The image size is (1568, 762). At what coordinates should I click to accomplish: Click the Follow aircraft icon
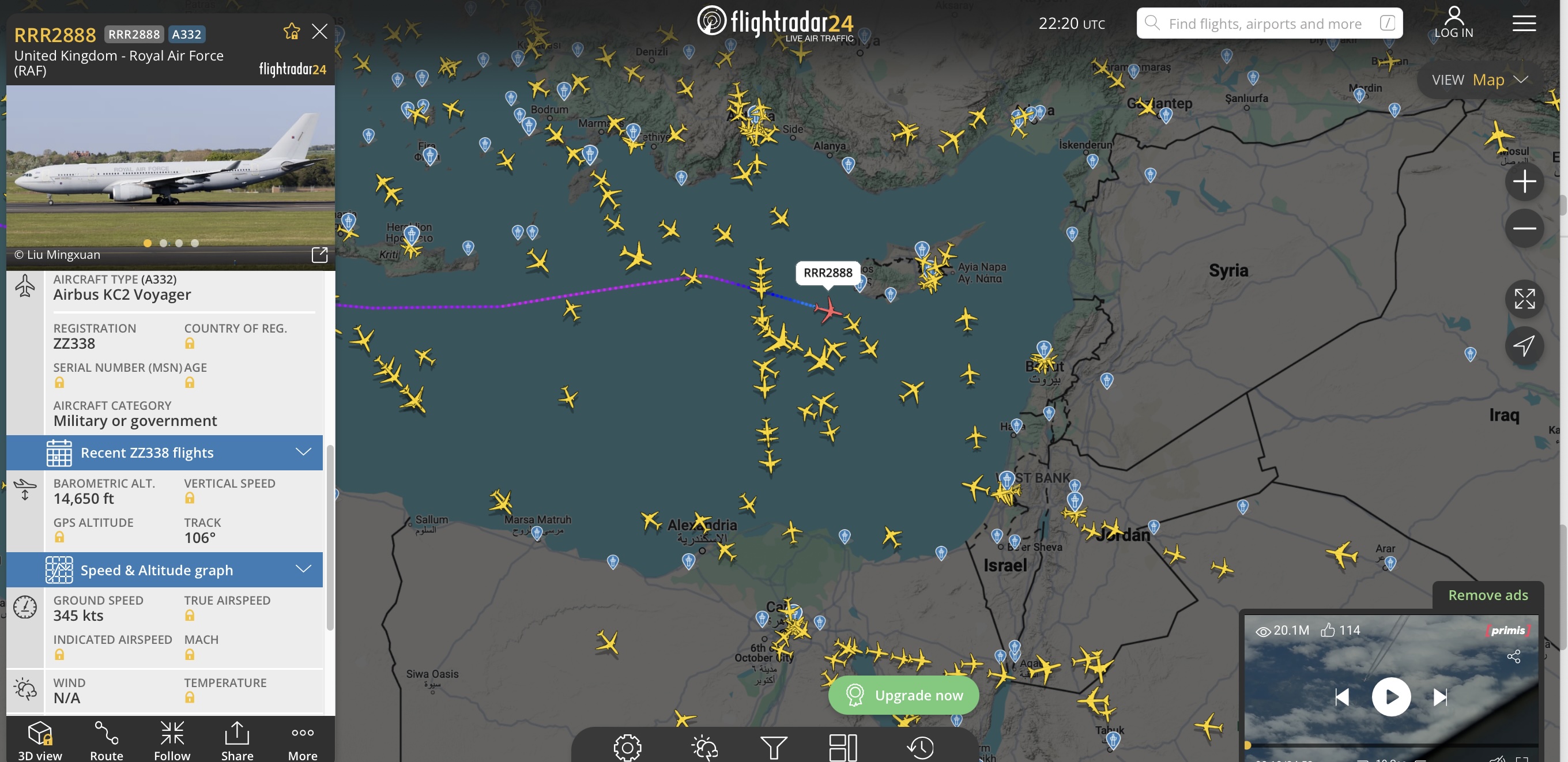click(172, 740)
